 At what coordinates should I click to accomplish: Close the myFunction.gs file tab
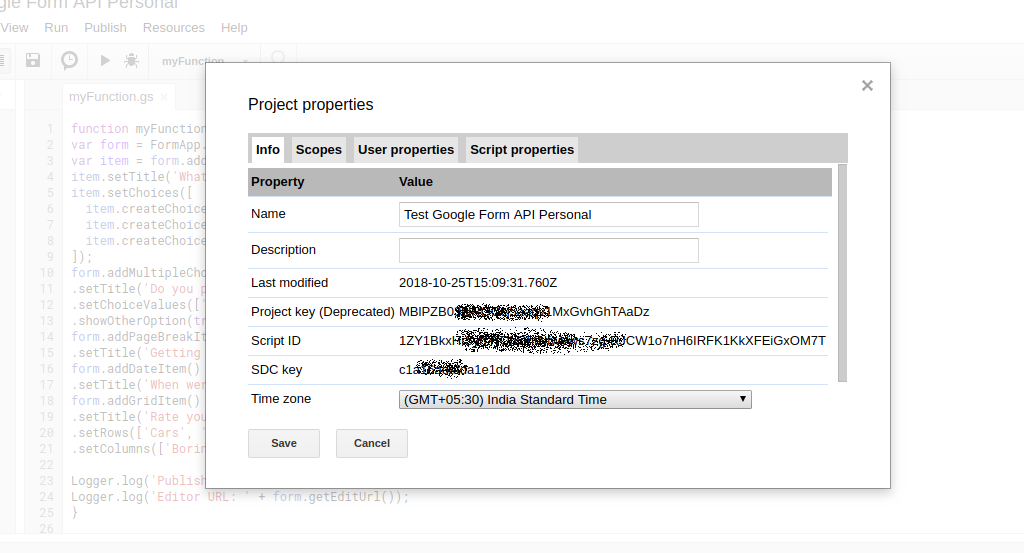(x=164, y=97)
